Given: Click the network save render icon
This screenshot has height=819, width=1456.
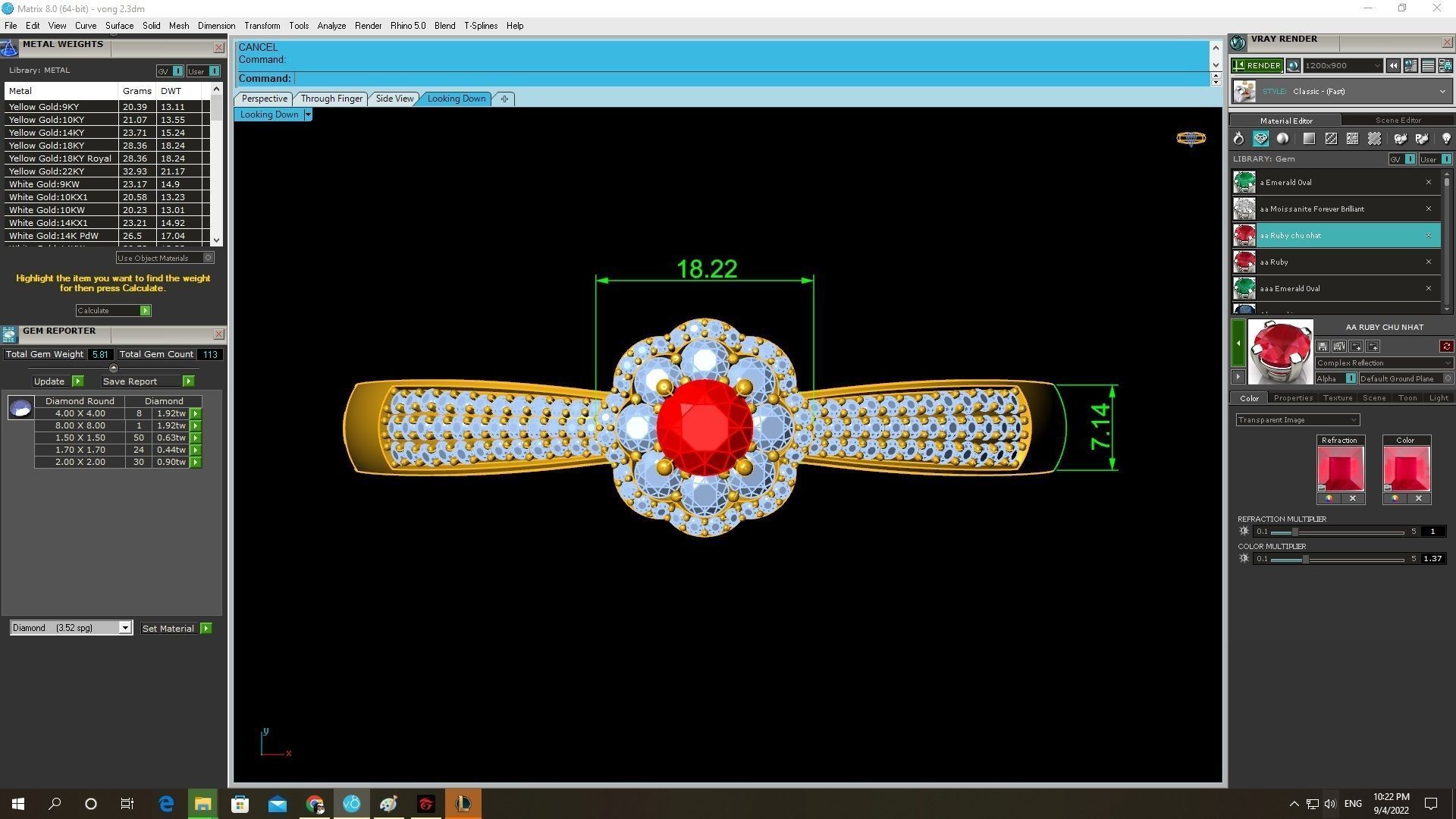Looking at the screenshot, I should (x=1445, y=66).
